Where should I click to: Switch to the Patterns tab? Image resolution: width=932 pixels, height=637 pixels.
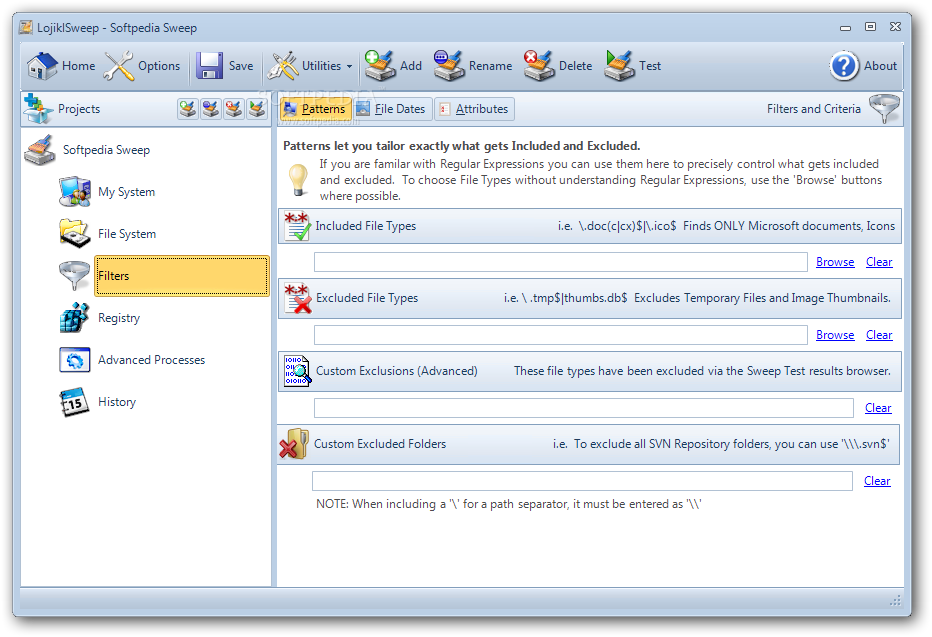(315, 109)
